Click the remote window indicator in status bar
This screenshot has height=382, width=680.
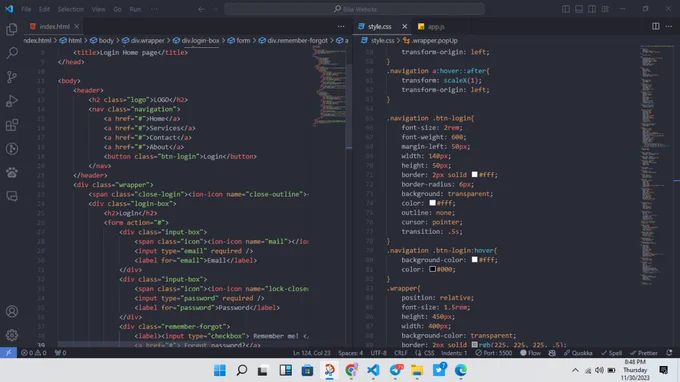tap(8, 353)
